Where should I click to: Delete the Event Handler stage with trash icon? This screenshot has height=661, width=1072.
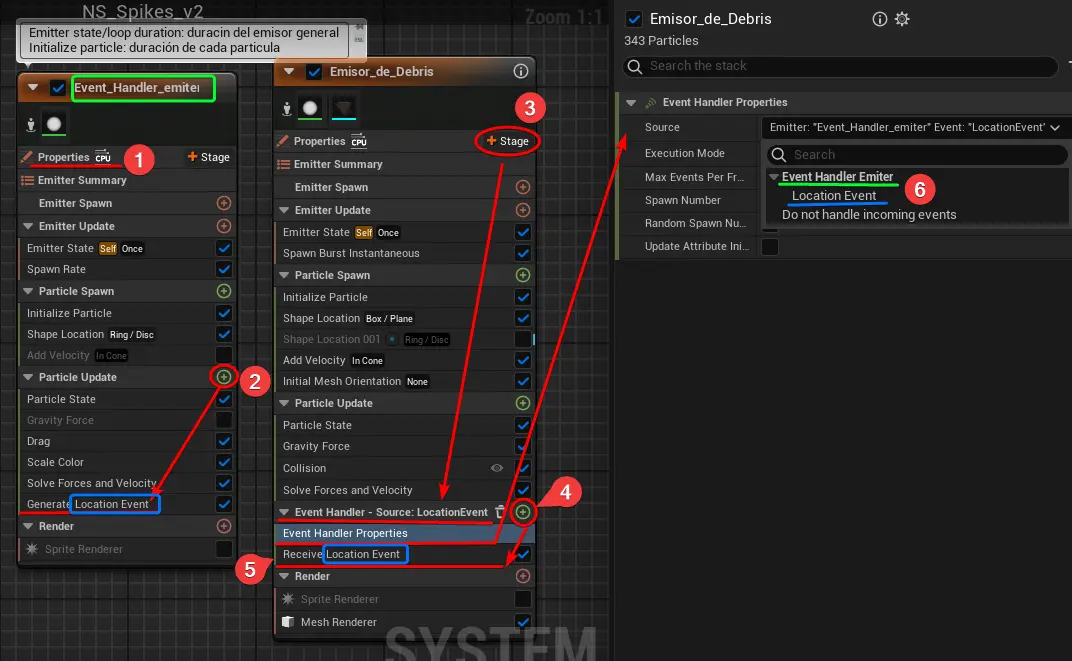(501, 512)
